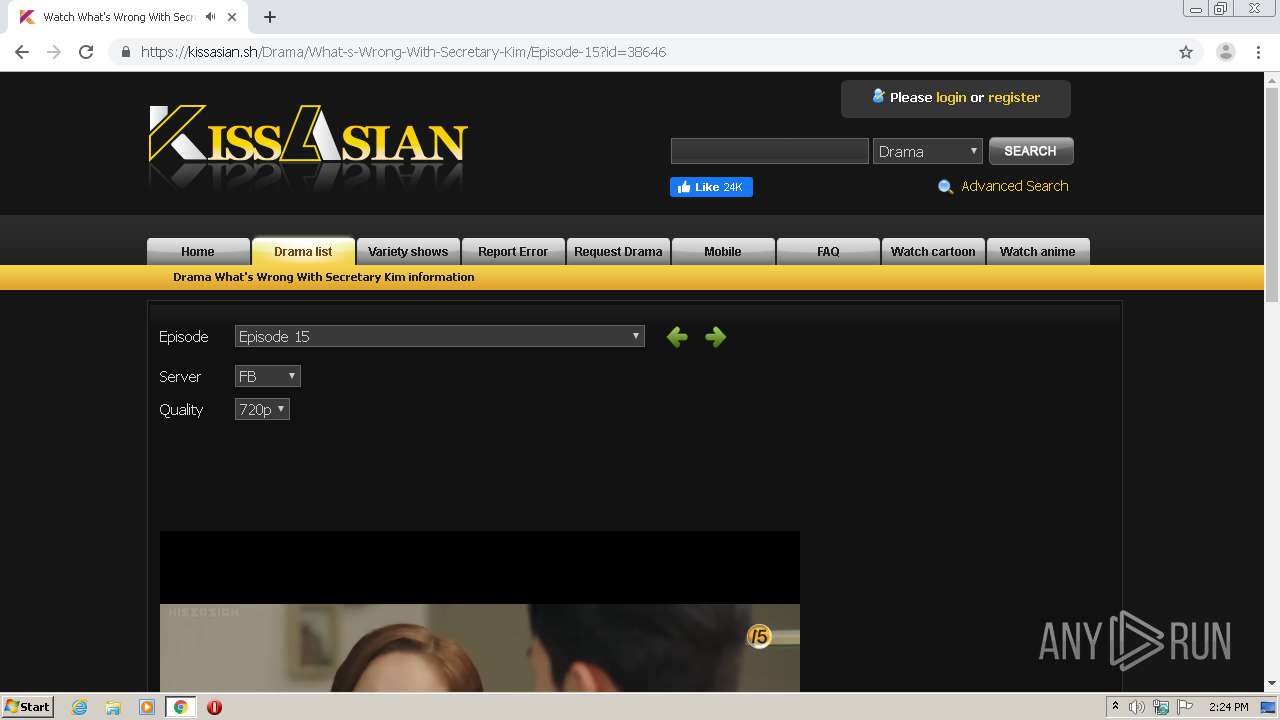View site security lock icon
Image resolution: width=1280 pixels, height=720 pixels.
(126, 52)
